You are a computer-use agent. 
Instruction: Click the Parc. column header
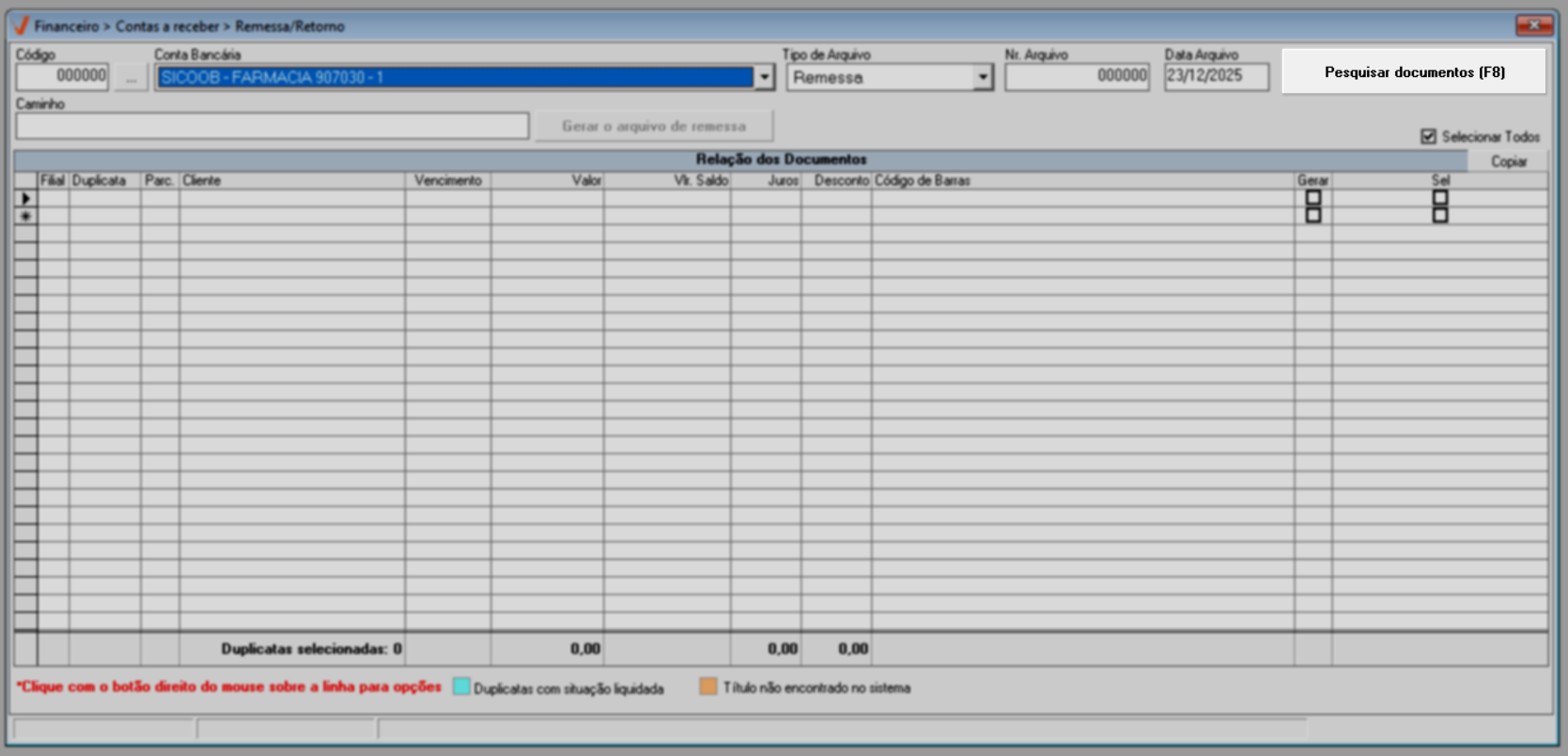coord(160,180)
